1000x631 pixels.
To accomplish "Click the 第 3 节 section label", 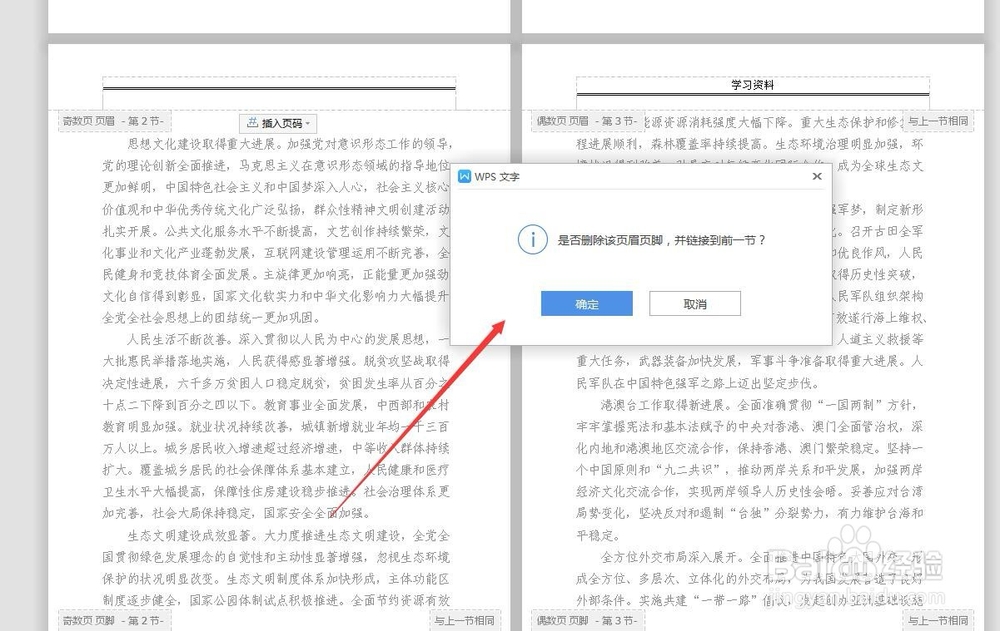I will tap(616, 120).
